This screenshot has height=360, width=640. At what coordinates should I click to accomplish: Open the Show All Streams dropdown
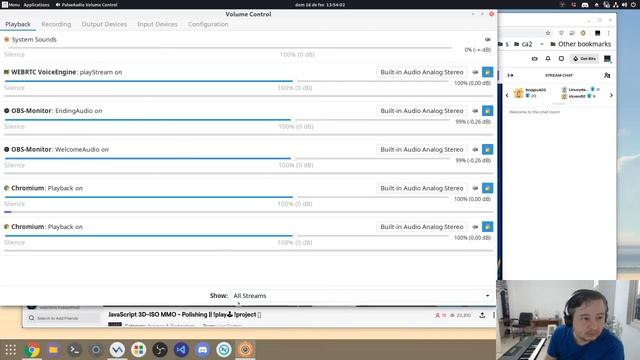click(x=361, y=296)
